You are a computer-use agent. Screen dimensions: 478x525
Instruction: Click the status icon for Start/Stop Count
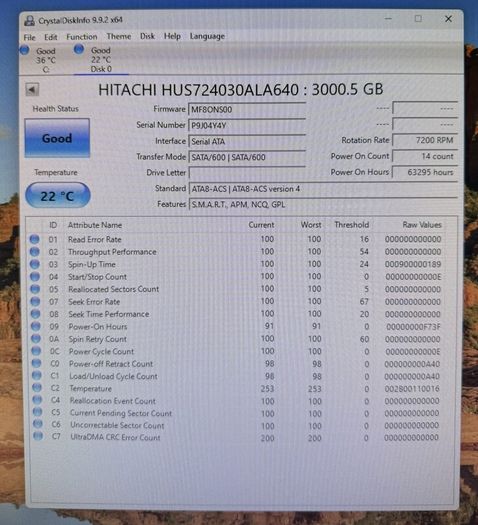click(35, 276)
